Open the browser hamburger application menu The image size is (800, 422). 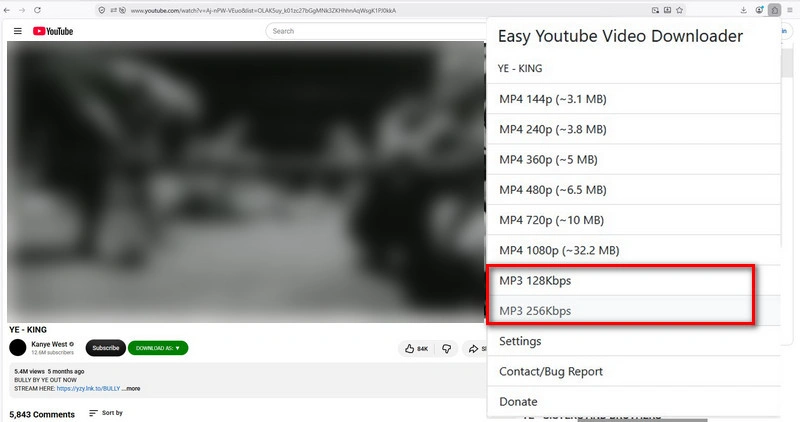pyautogui.click(x=790, y=10)
